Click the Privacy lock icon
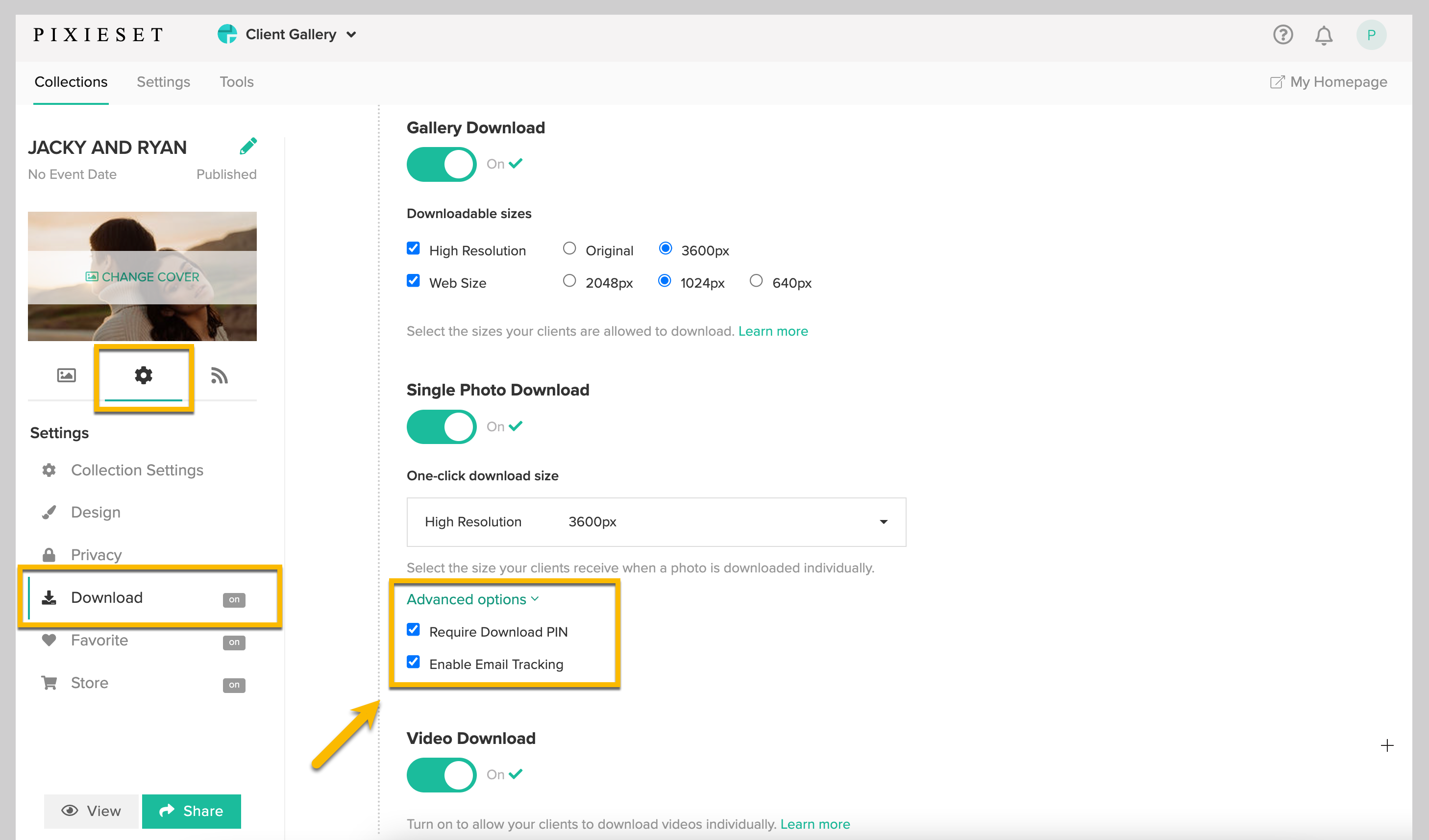 (x=49, y=554)
